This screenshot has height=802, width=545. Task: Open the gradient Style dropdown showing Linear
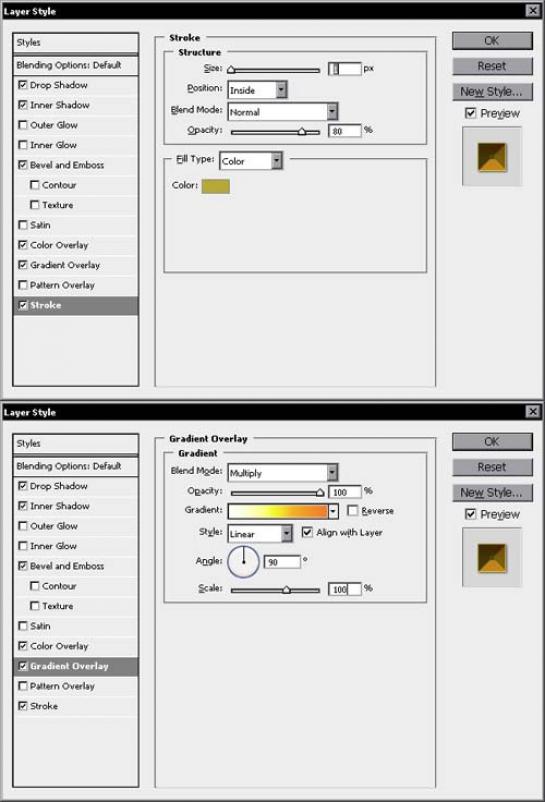pyautogui.click(x=260, y=533)
